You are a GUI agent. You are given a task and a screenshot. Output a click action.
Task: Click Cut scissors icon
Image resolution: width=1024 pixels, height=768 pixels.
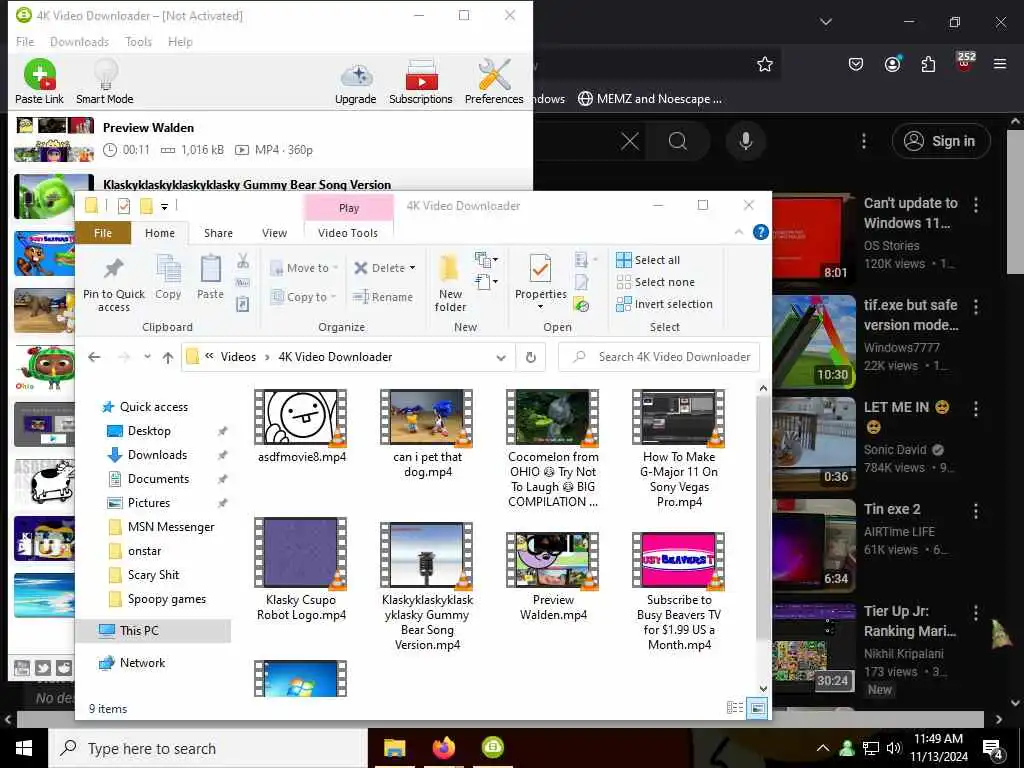click(243, 261)
